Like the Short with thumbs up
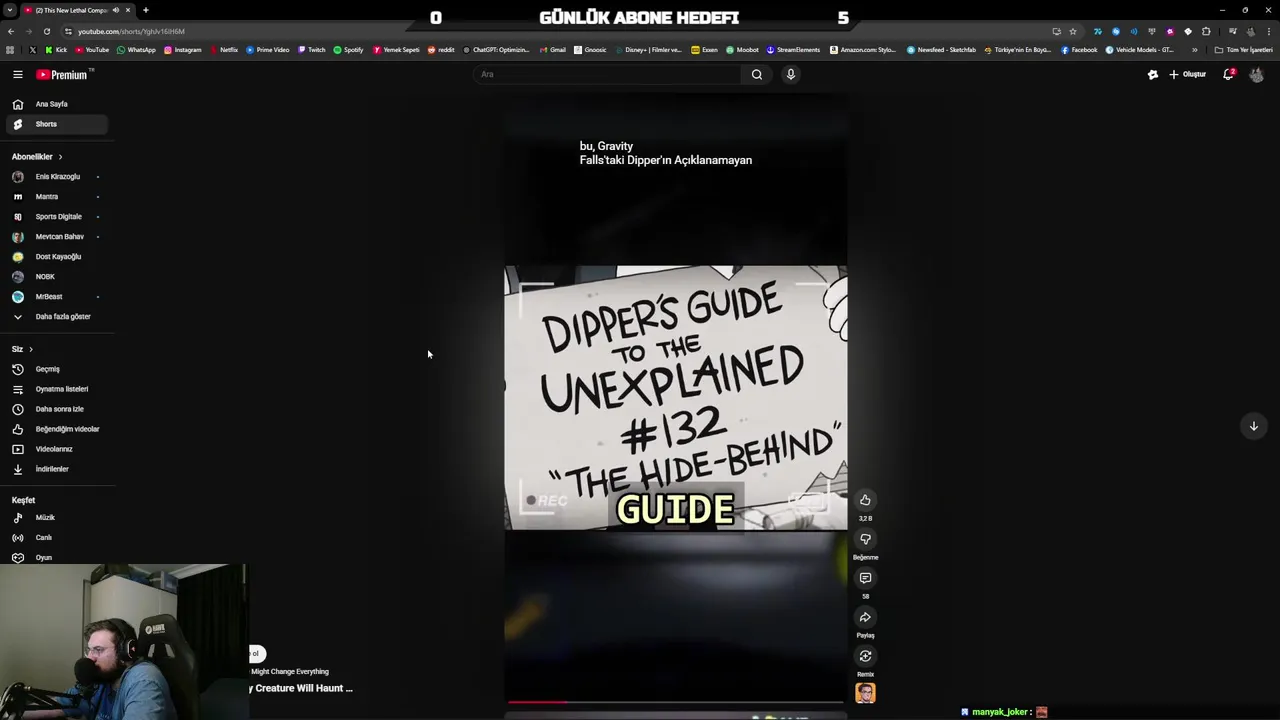This screenshot has height=720, width=1280. tap(865, 500)
